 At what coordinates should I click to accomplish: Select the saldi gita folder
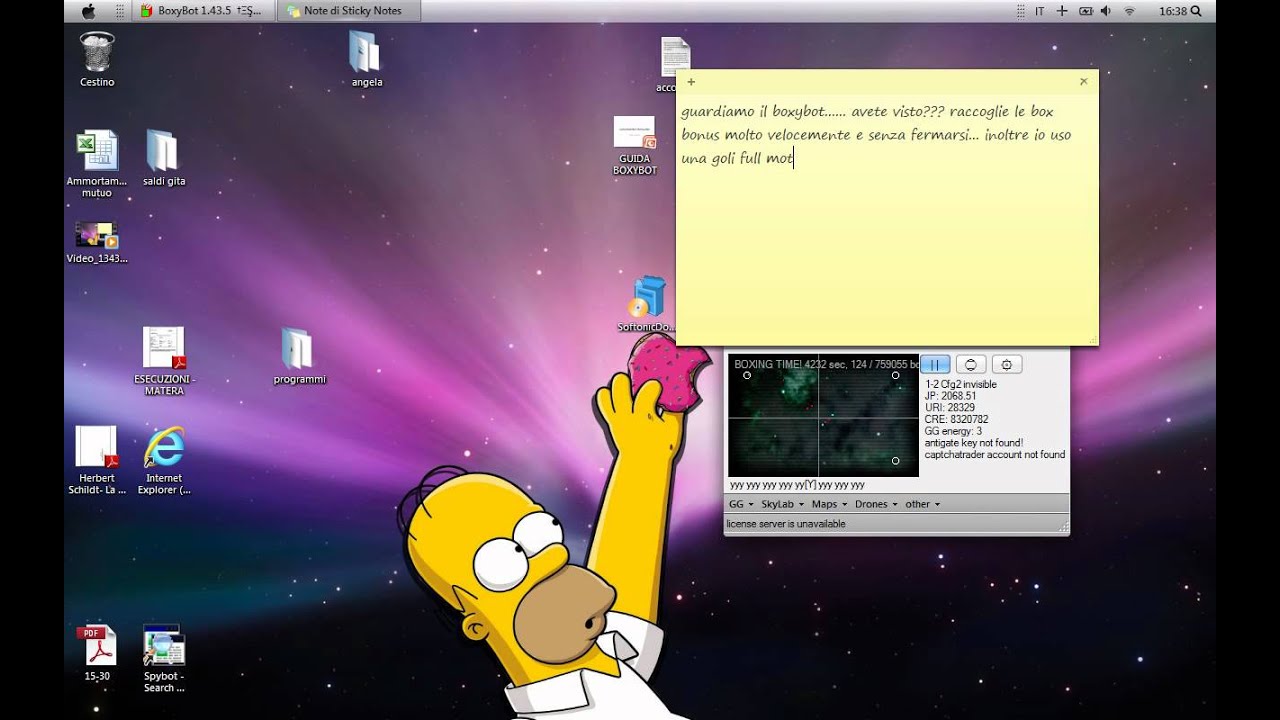click(163, 157)
